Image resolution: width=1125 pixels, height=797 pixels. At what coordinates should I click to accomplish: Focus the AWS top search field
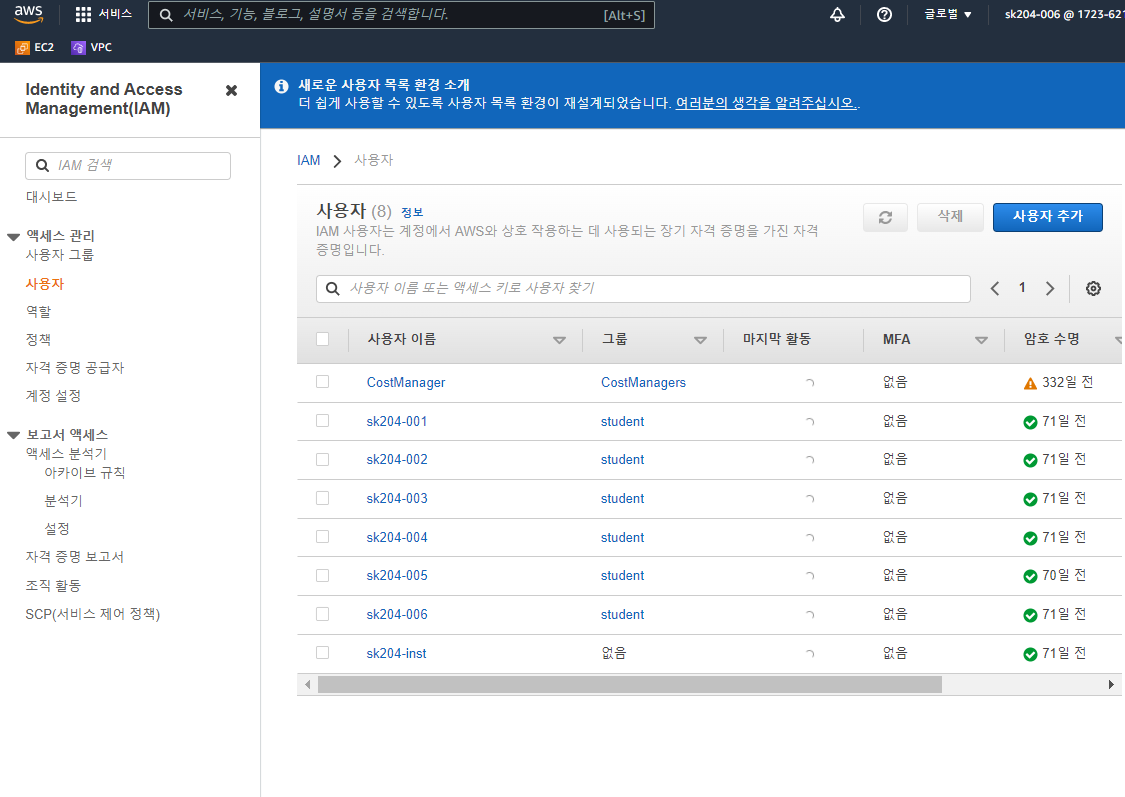(x=401, y=14)
